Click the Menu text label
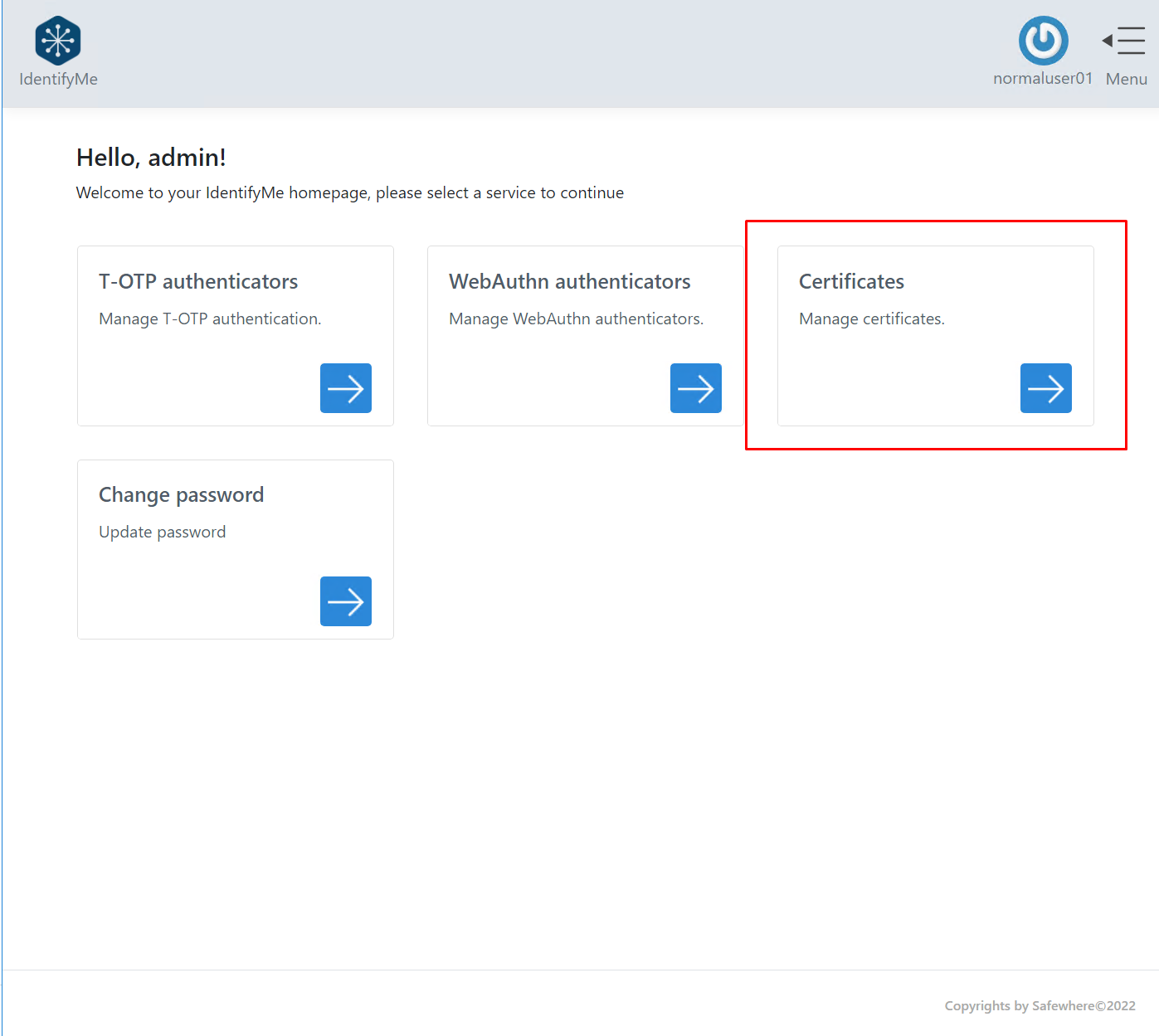The width and height of the screenshot is (1159, 1036). (x=1126, y=80)
